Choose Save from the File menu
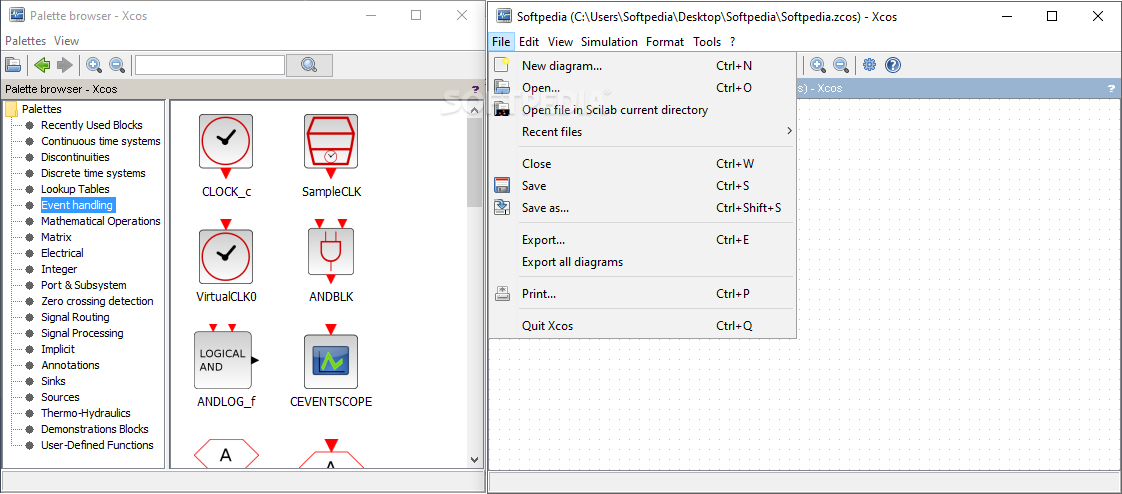1122x494 pixels. click(x=643, y=186)
